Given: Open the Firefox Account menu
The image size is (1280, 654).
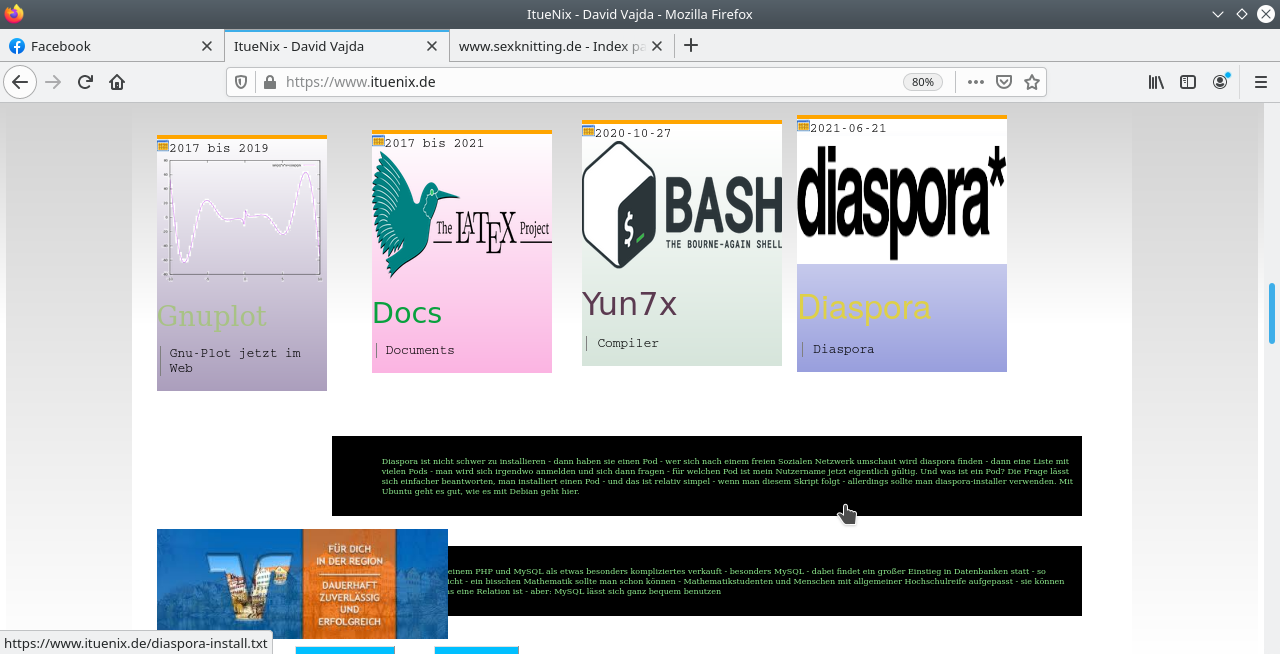Looking at the screenshot, I should click(1220, 82).
